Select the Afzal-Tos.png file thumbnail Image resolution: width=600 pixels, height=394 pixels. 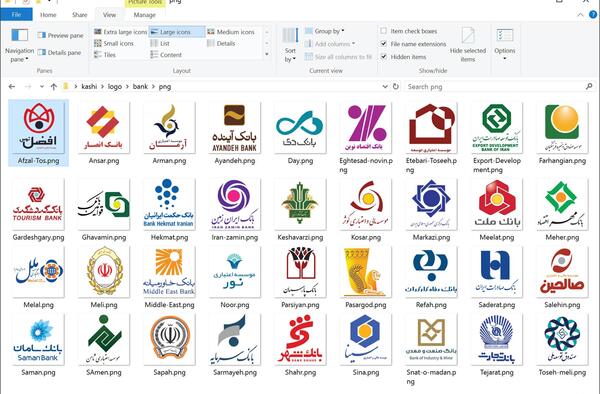38,127
